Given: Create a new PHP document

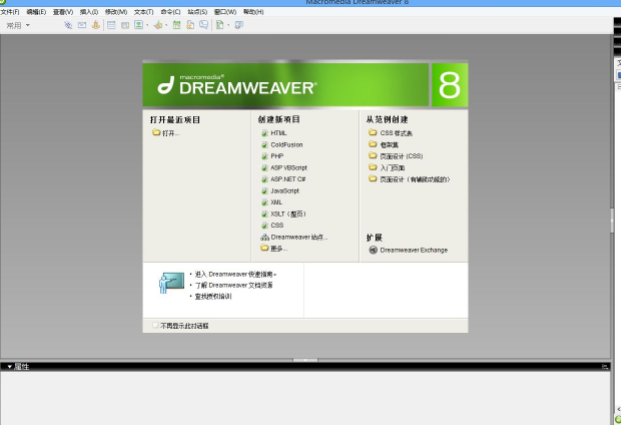Looking at the screenshot, I should [x=272, y=156].
